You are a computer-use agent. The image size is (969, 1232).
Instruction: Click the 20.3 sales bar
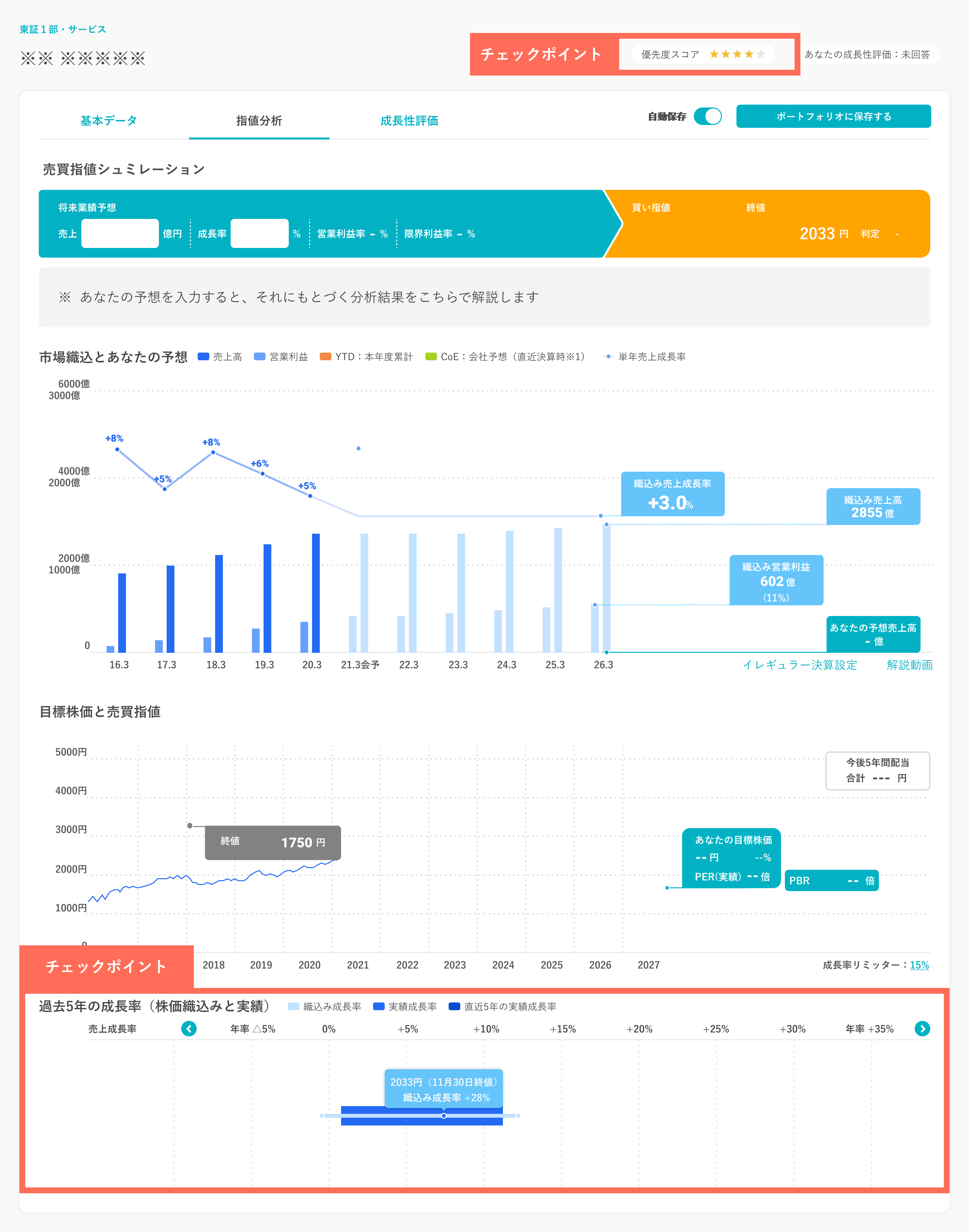(316, 593)
